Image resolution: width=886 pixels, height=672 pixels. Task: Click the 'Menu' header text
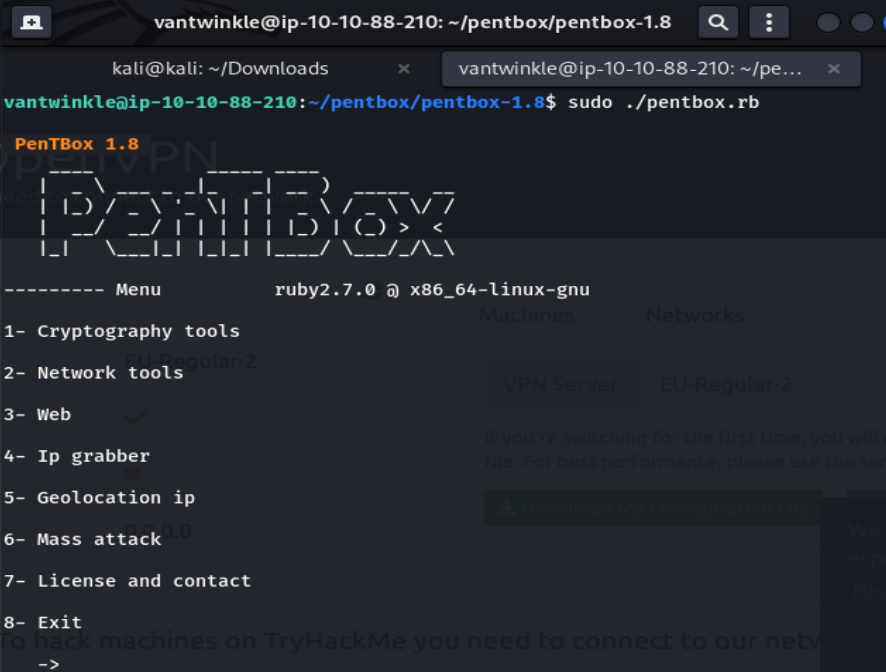(138, 290)
